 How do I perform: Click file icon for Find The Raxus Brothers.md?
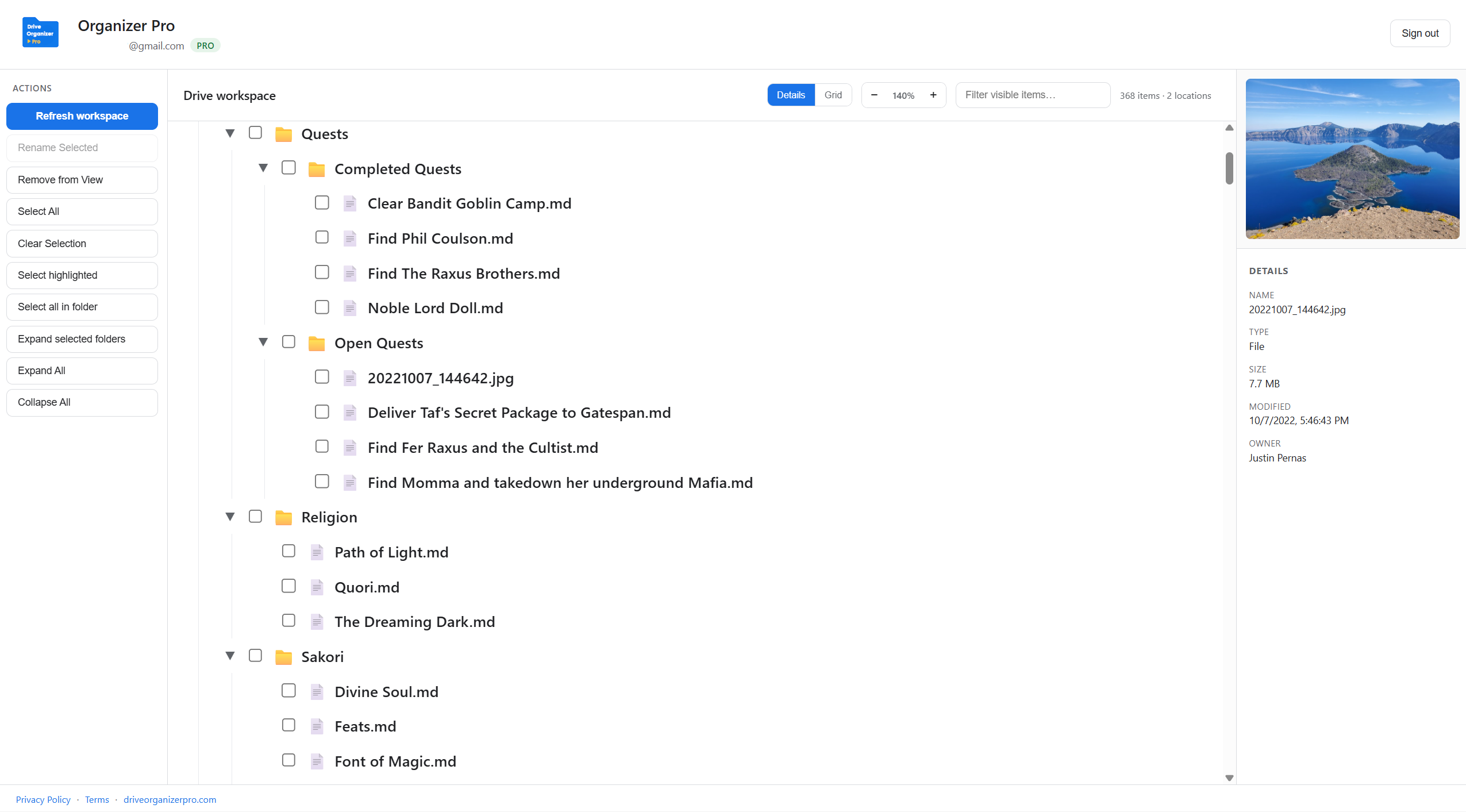[350, 274]
